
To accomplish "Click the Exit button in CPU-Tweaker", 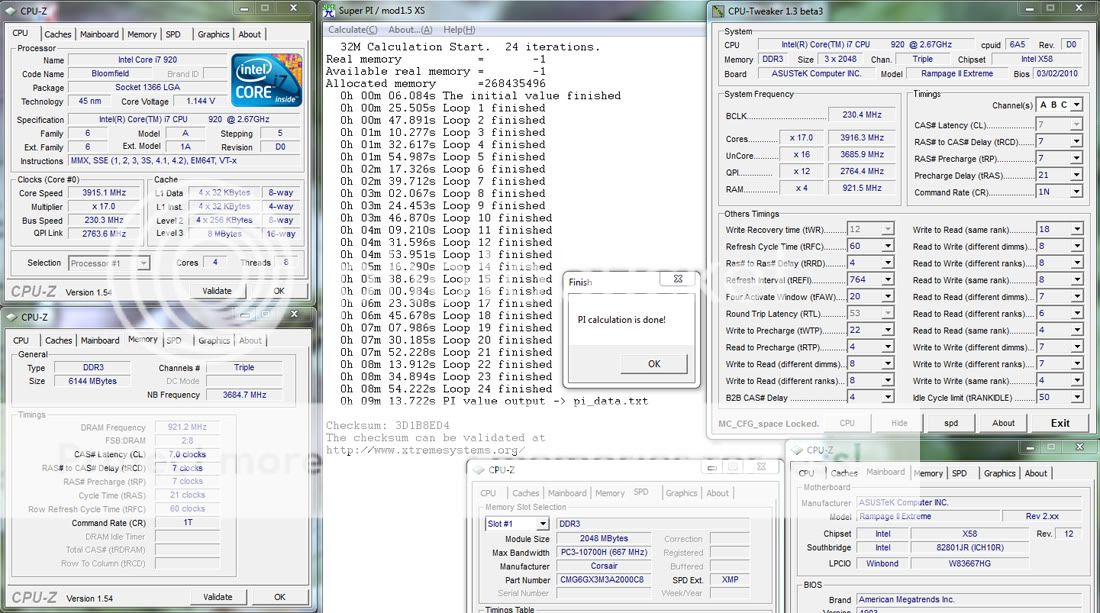I will click(1060, 423).
